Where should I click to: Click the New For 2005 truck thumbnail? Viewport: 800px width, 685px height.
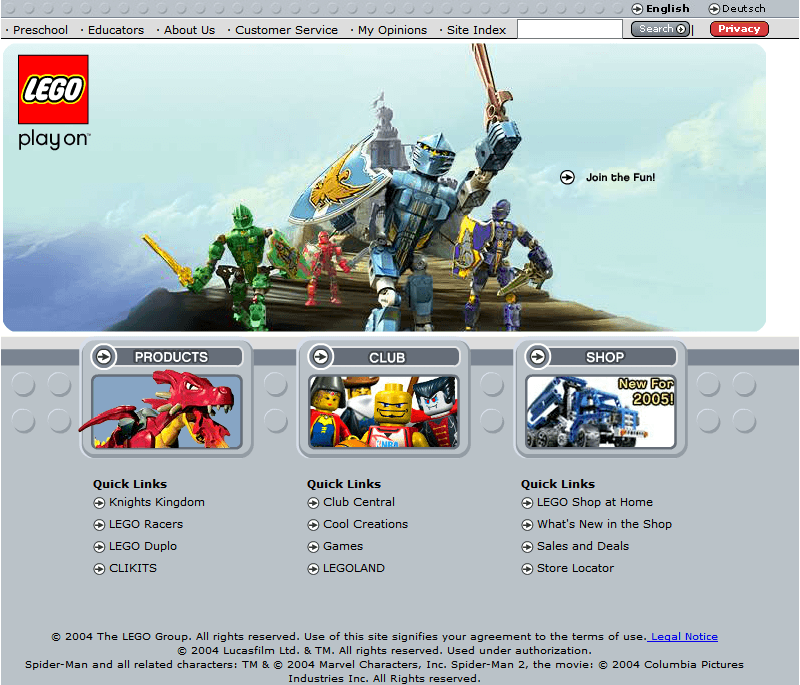click(x=601, y=411)
